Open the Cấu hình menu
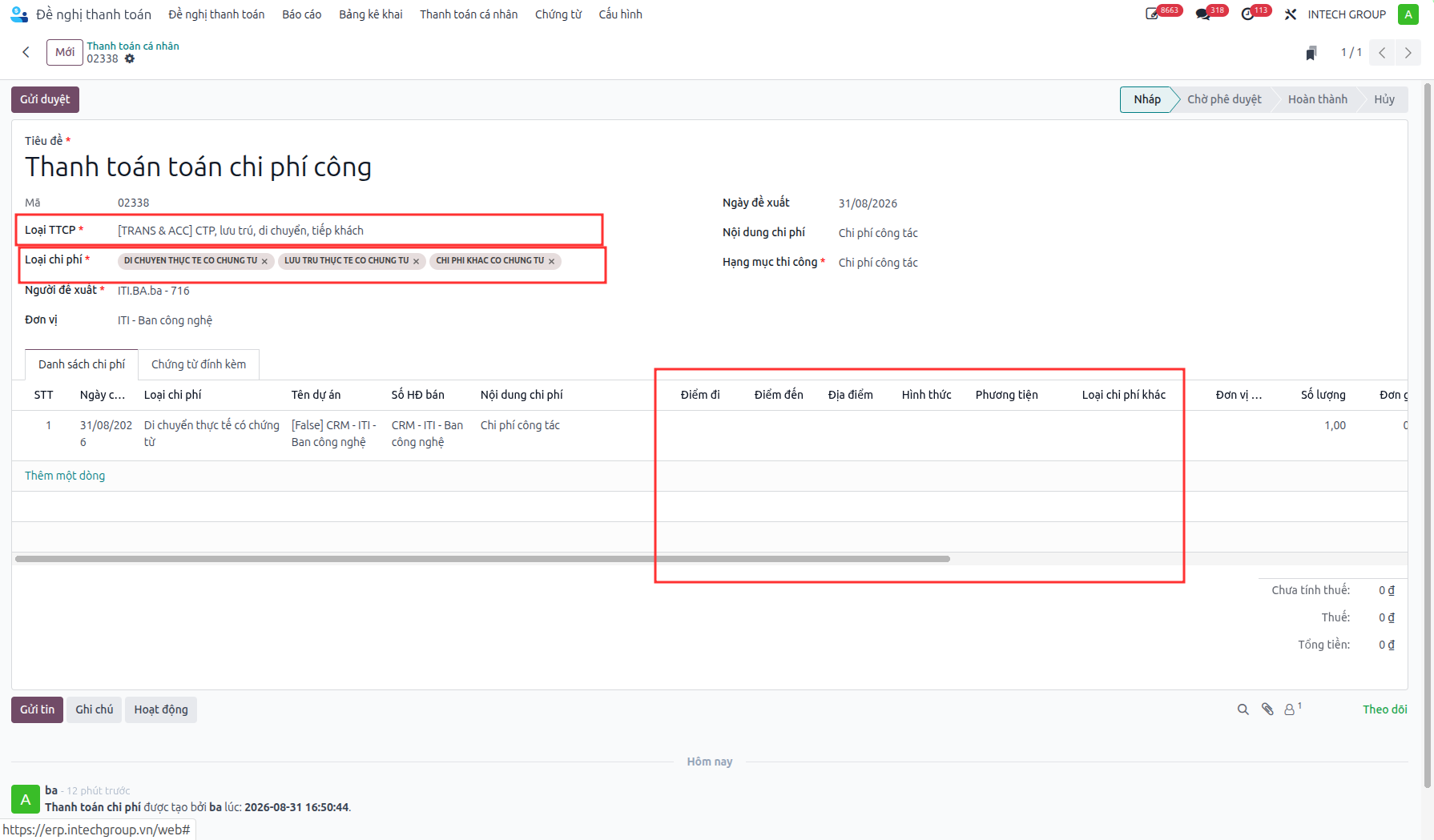This screenshot has width=1434, height=840. [x=621, y=14]
